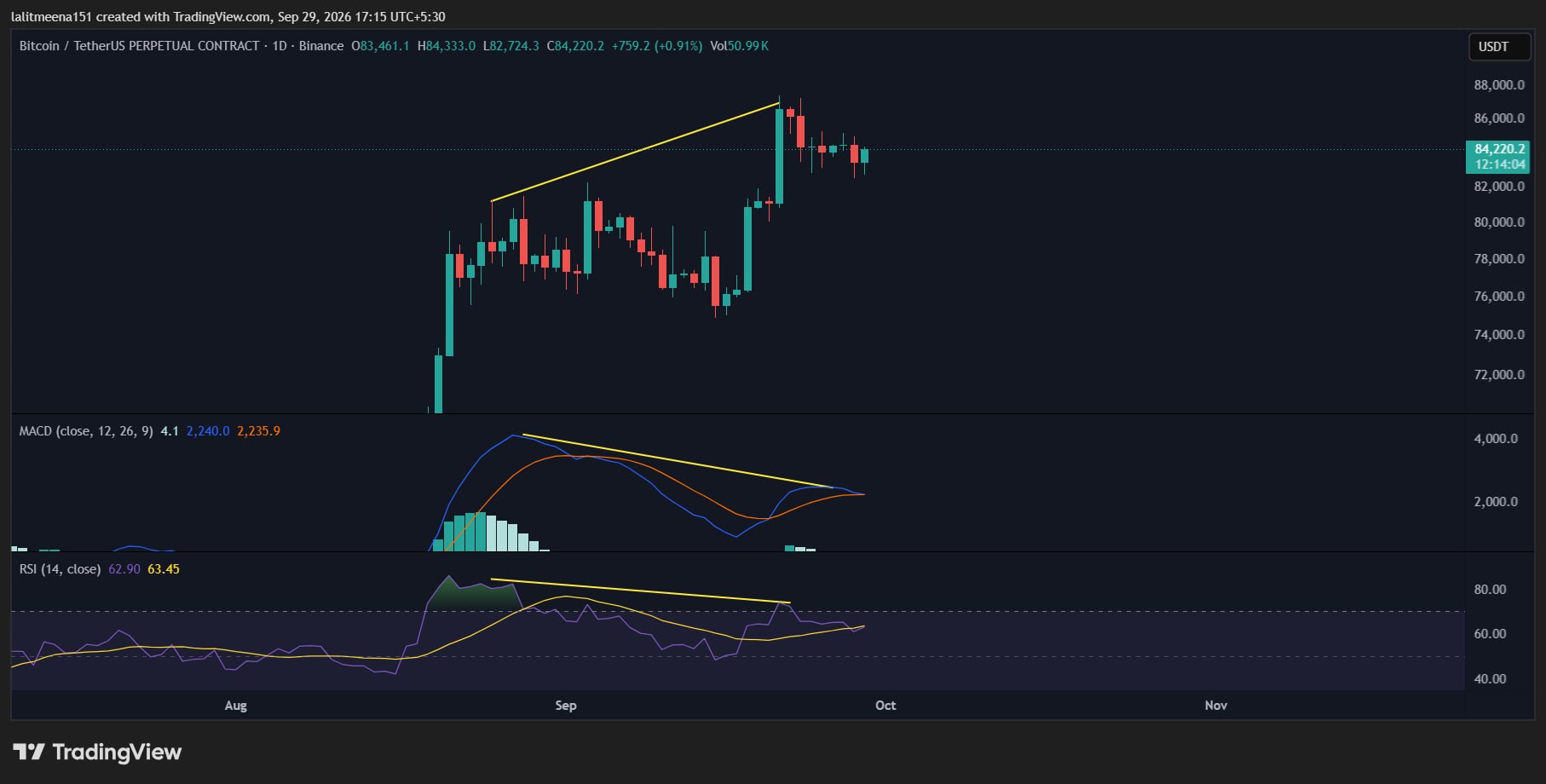Click the MACD (close, 12, 26, 9) indicator label

click(86, 431)
